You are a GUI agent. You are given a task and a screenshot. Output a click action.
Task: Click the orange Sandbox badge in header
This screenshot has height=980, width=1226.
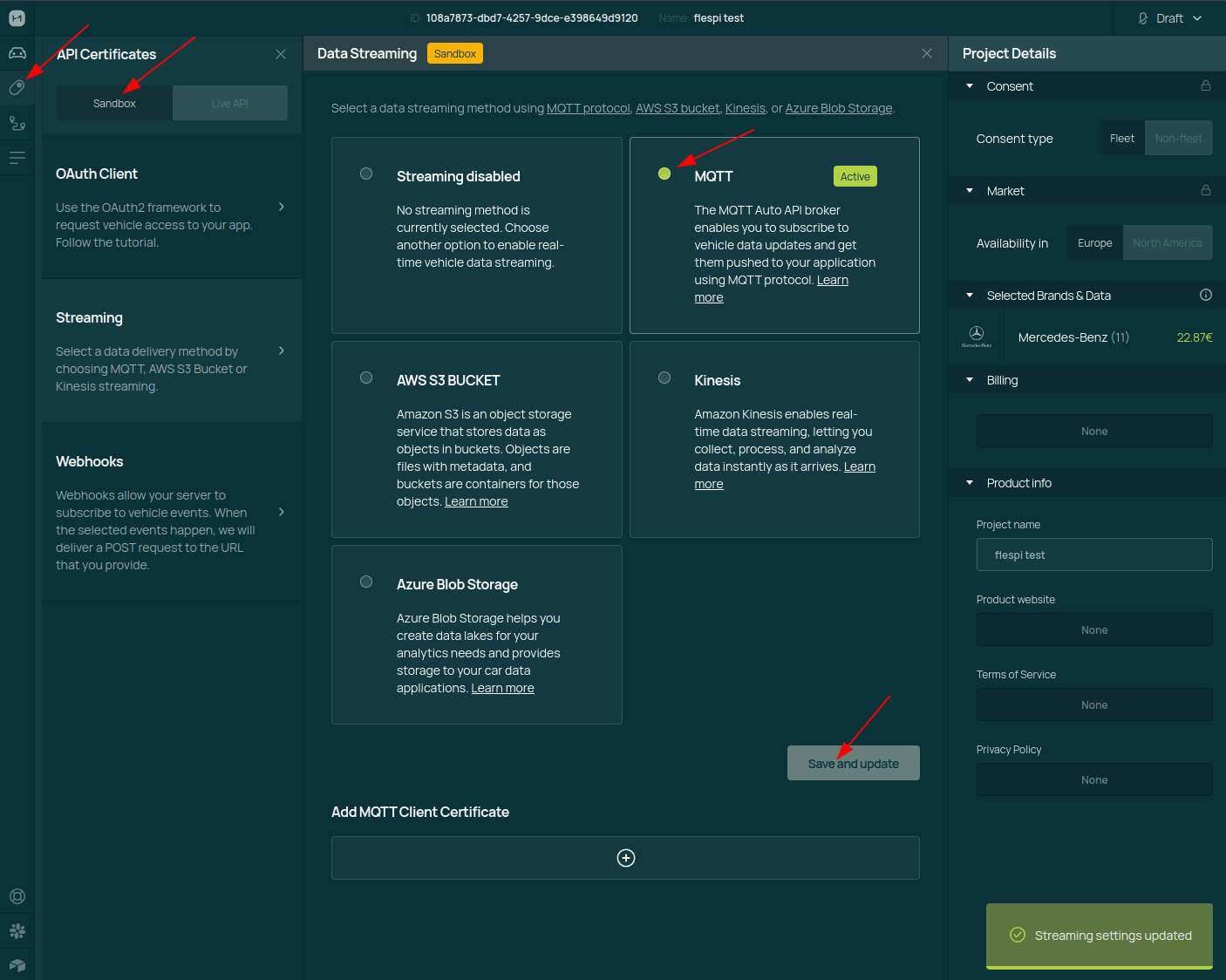point(455,54)
